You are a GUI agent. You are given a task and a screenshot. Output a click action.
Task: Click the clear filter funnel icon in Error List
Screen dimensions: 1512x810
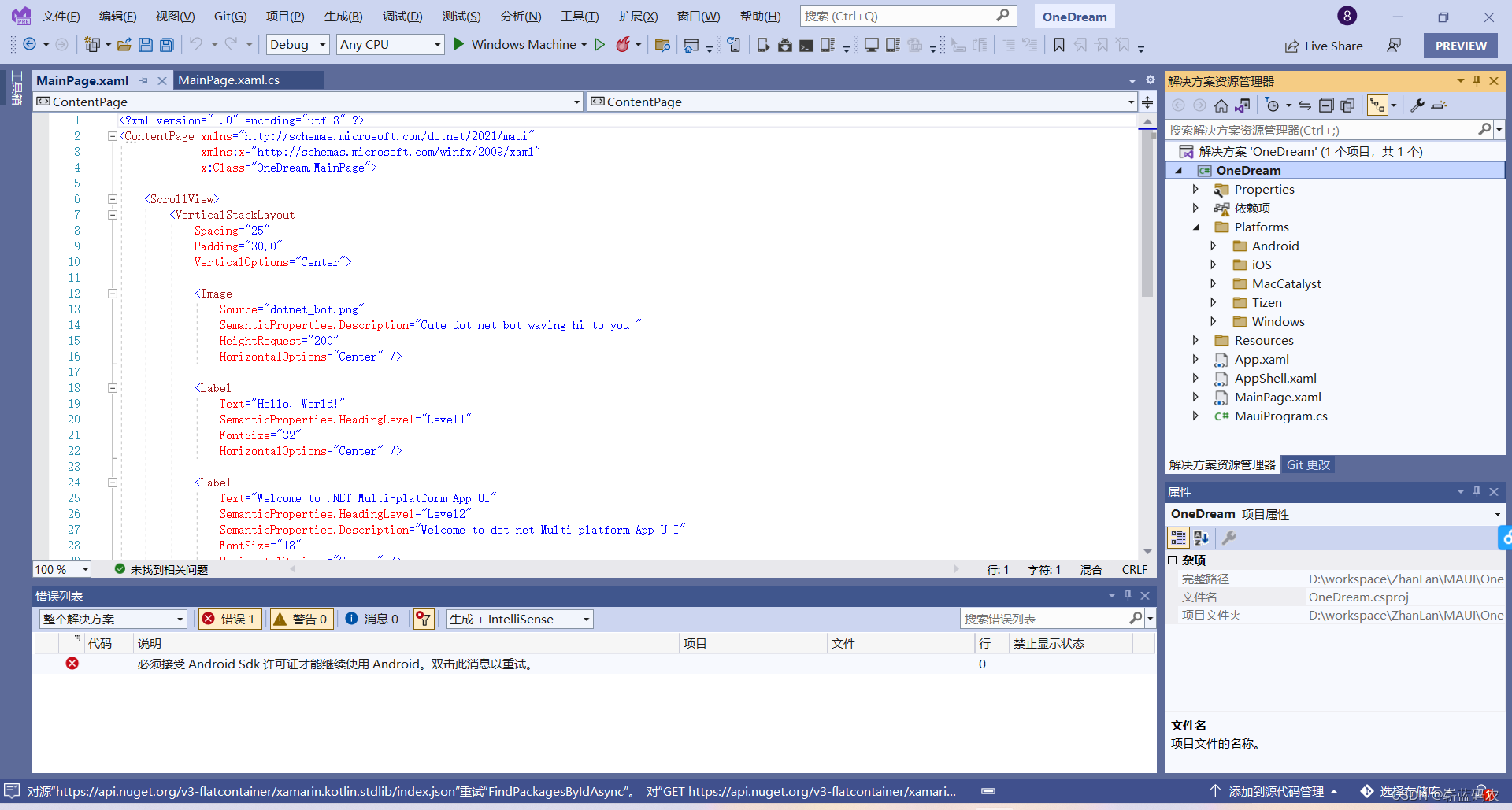(424, 619)
